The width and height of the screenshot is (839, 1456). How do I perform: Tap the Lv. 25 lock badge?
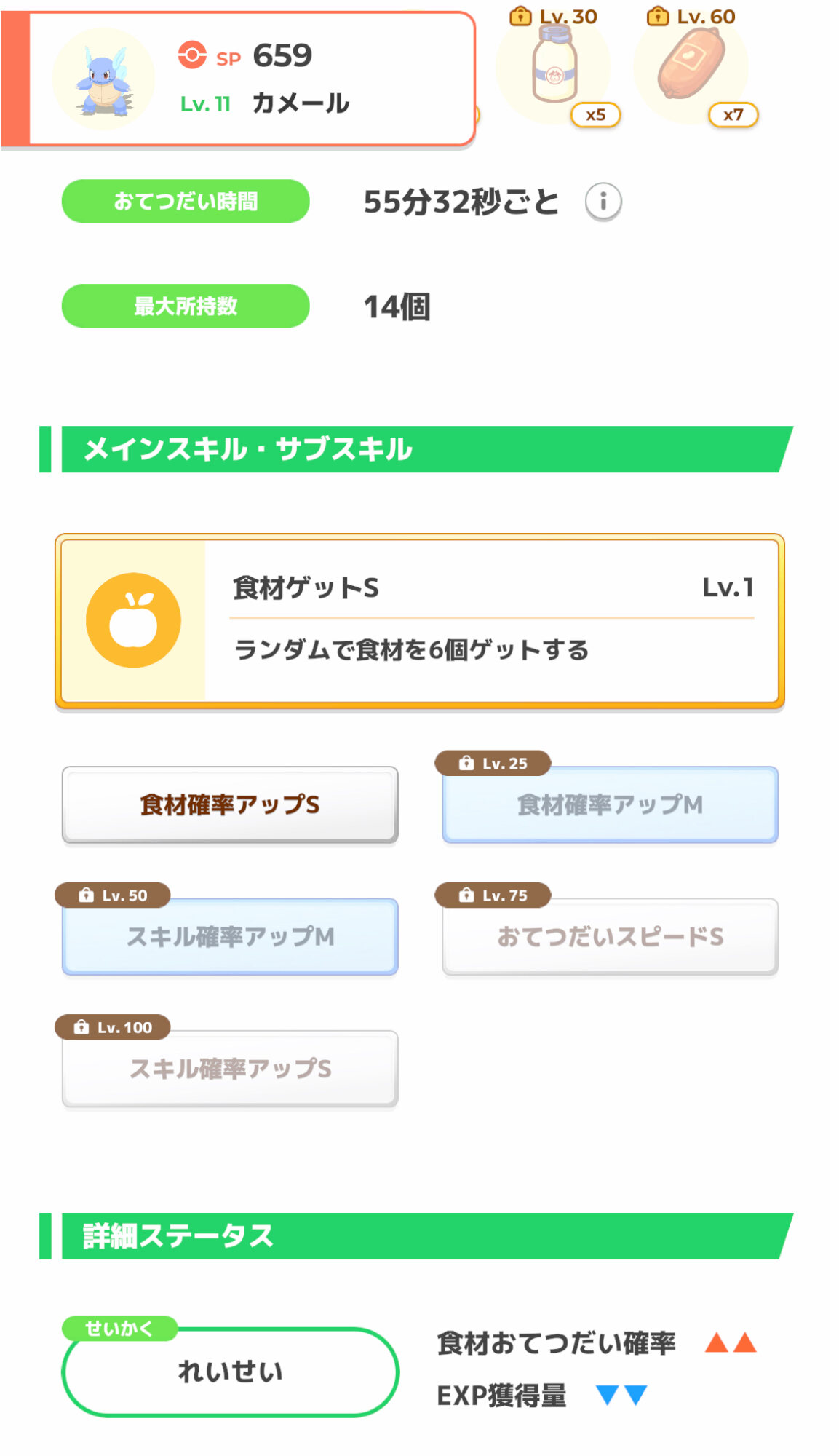click(x=493, y=763)
